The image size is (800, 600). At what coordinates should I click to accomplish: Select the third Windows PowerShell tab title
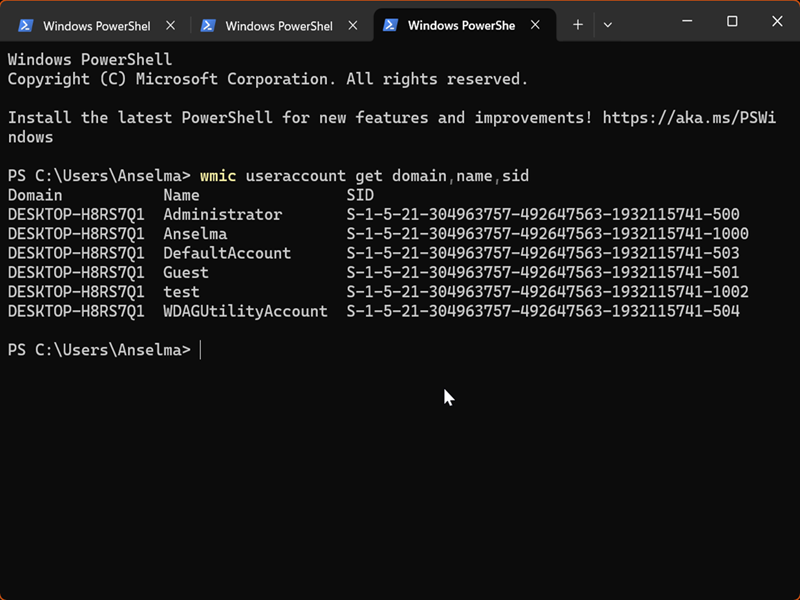pos(462,26)
